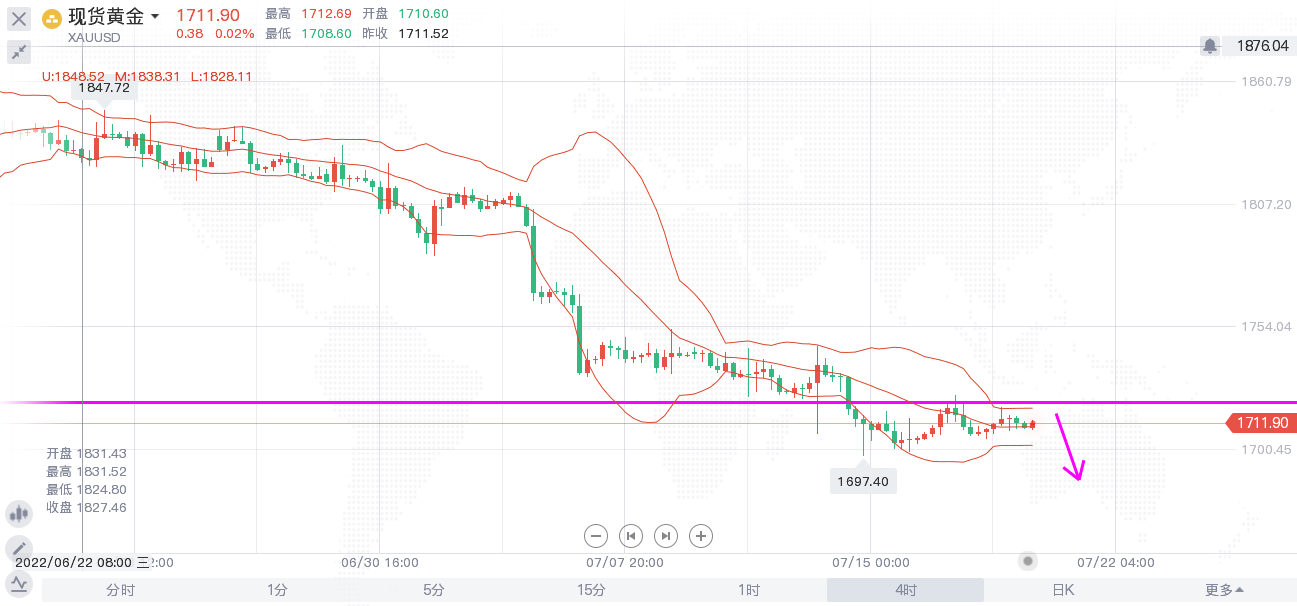The height and width of the screenshot is (606, 1297).
Task: Close the chart with the X button
Action: (19, 18)
